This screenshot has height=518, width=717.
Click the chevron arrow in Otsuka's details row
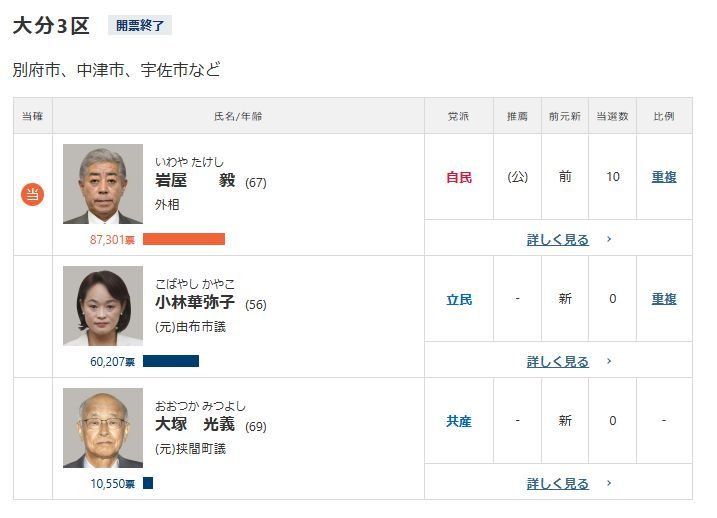(x=609, y=484)
